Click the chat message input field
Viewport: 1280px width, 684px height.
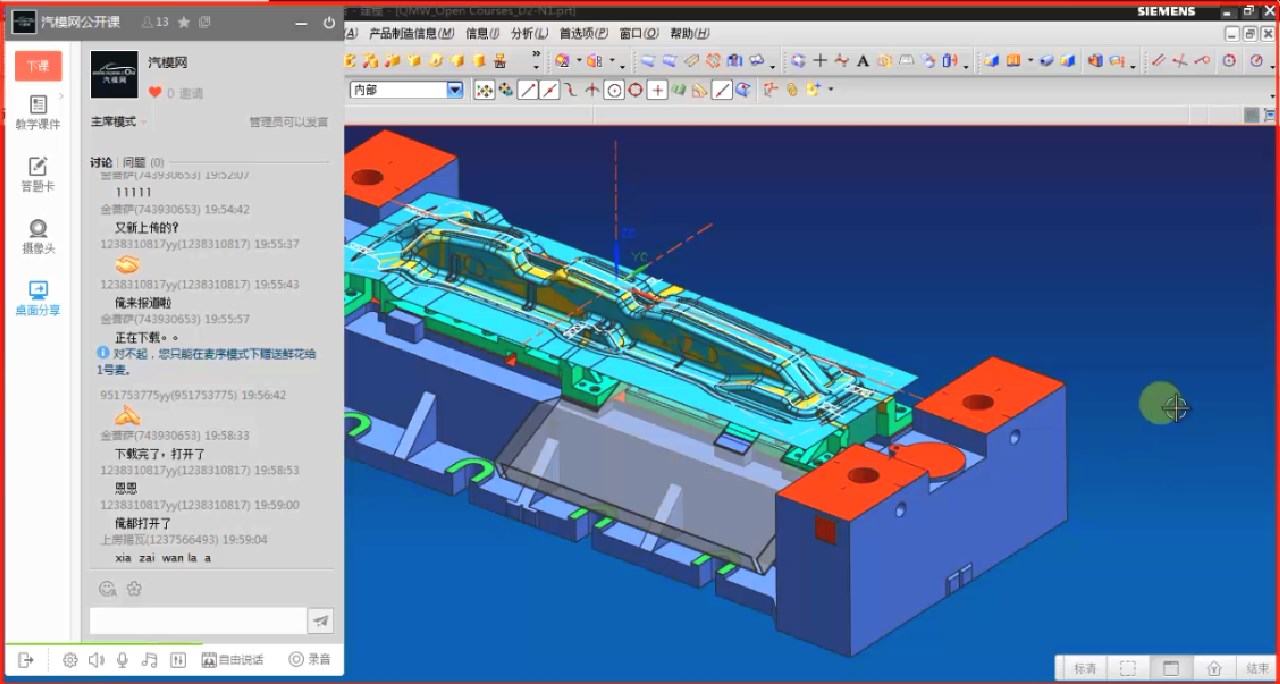198,621
